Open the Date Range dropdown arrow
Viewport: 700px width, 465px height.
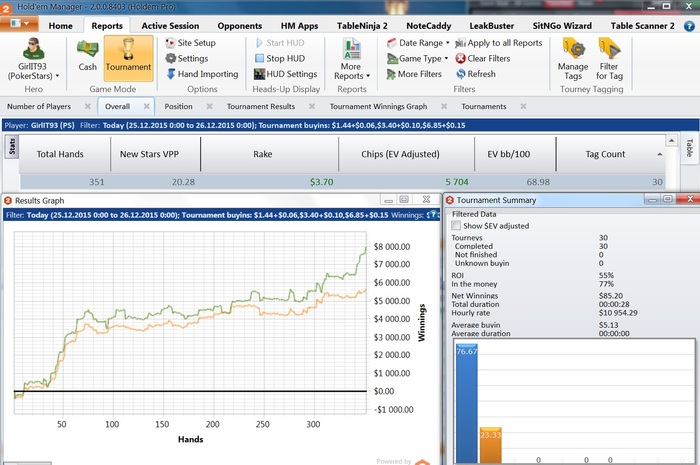click(447, 43)
